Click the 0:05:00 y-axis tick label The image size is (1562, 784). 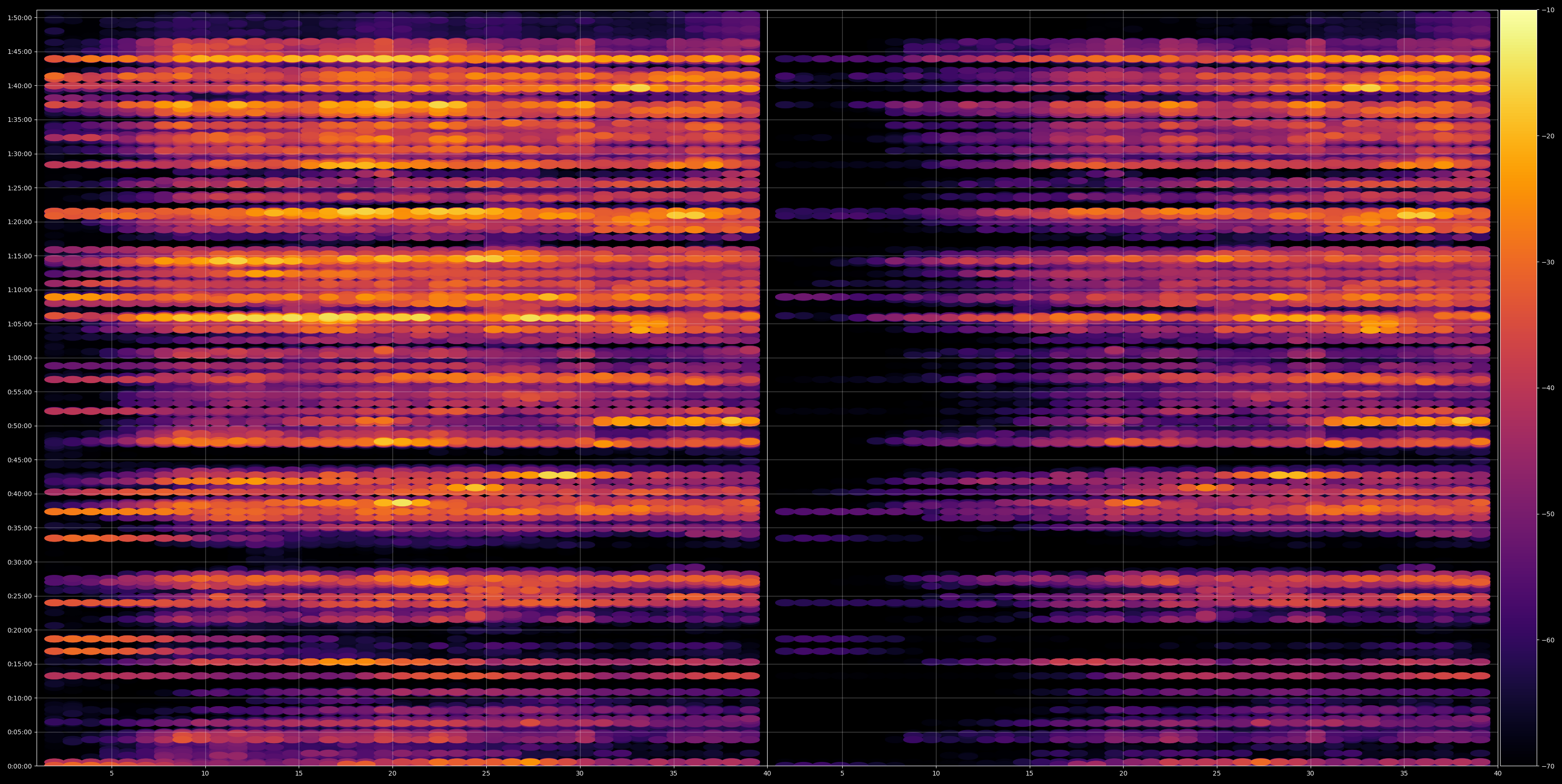click(19, 732)
